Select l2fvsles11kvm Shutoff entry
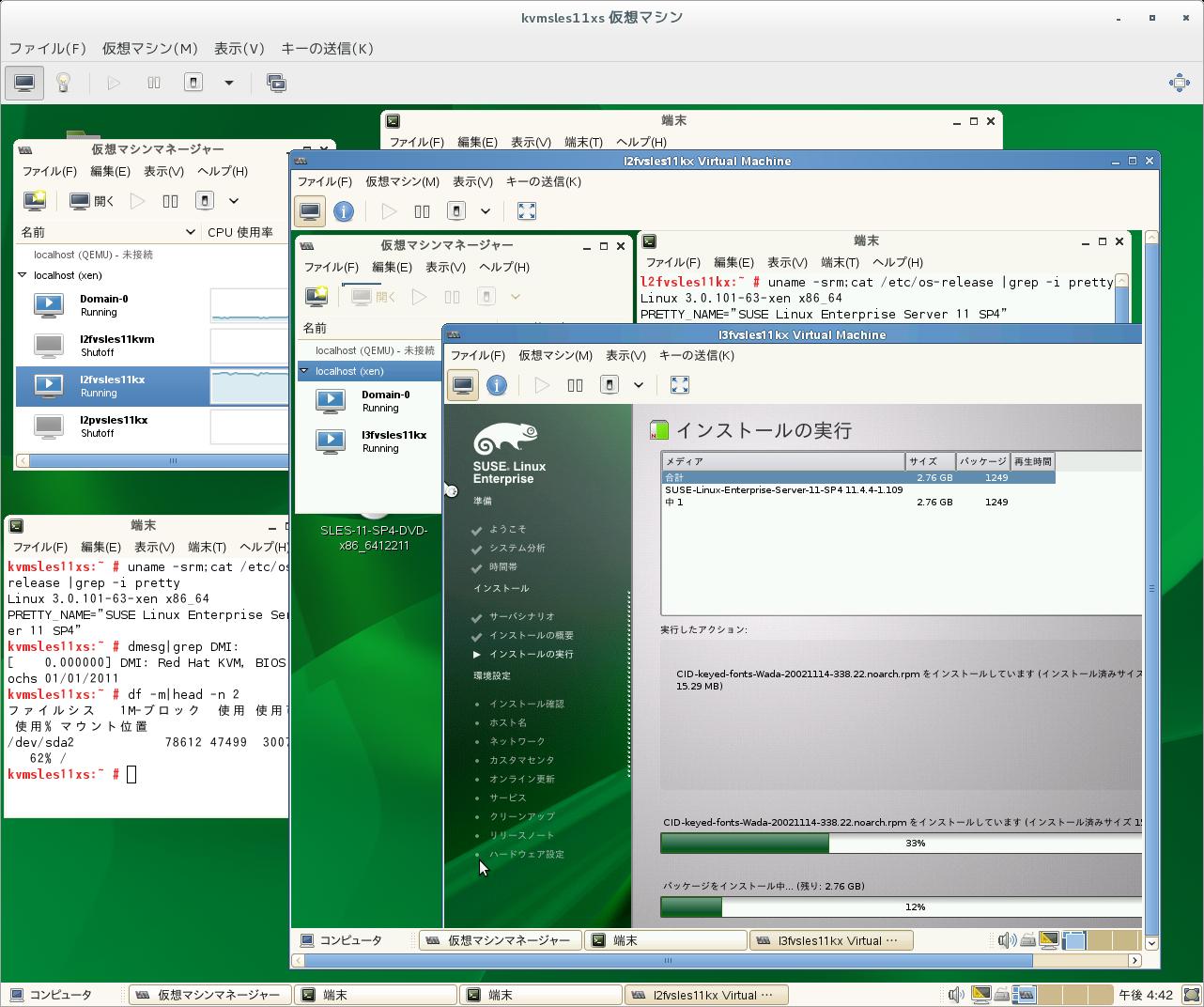1204x1007 pixels. point(152,346)
